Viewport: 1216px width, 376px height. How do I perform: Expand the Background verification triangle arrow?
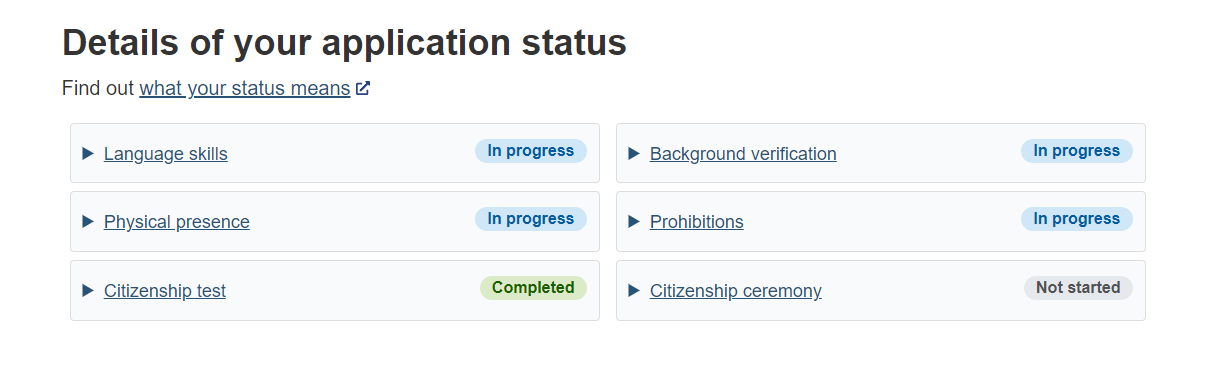[634, 154]
